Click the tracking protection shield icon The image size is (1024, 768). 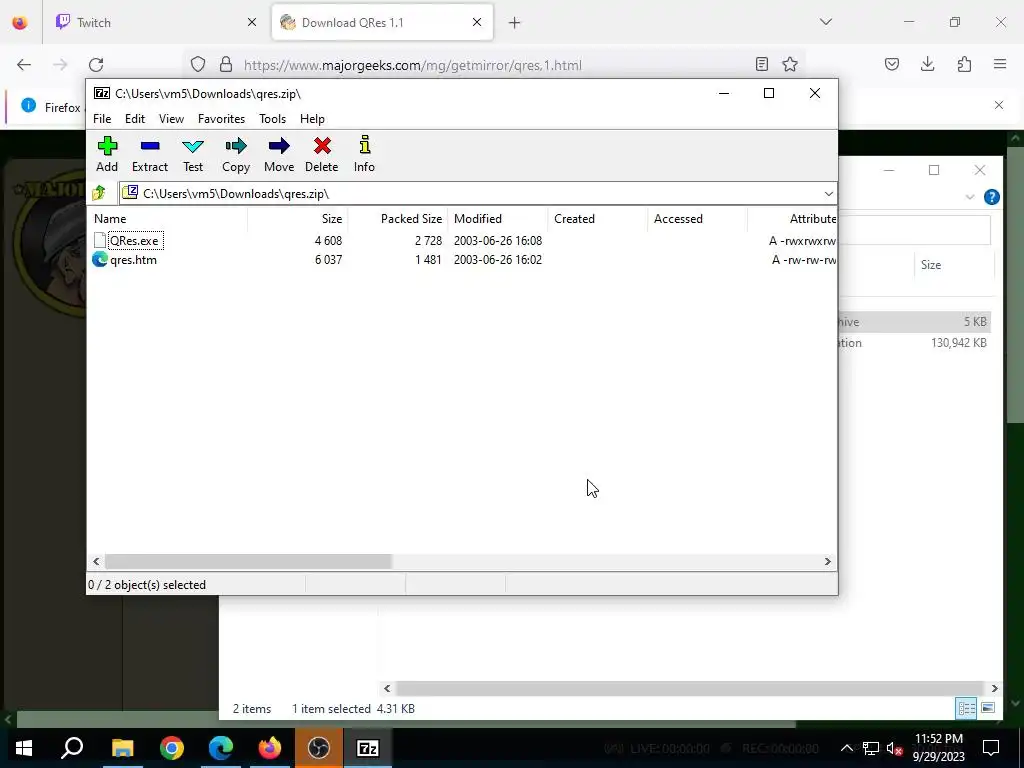point(198,65)
